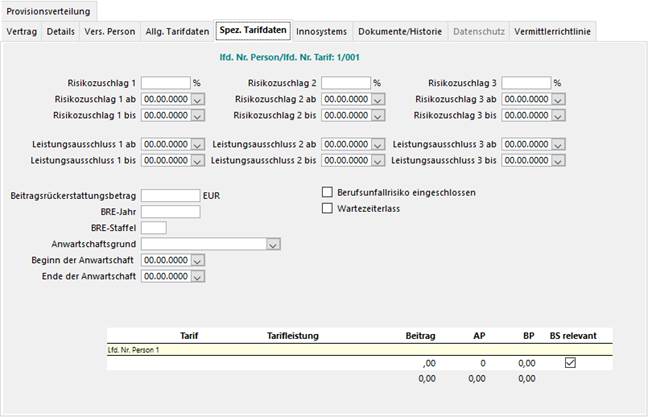Open Ende der Anwartschaft date dropdown
Viewport: 648px width, 417px height.
tap(197, 276)
